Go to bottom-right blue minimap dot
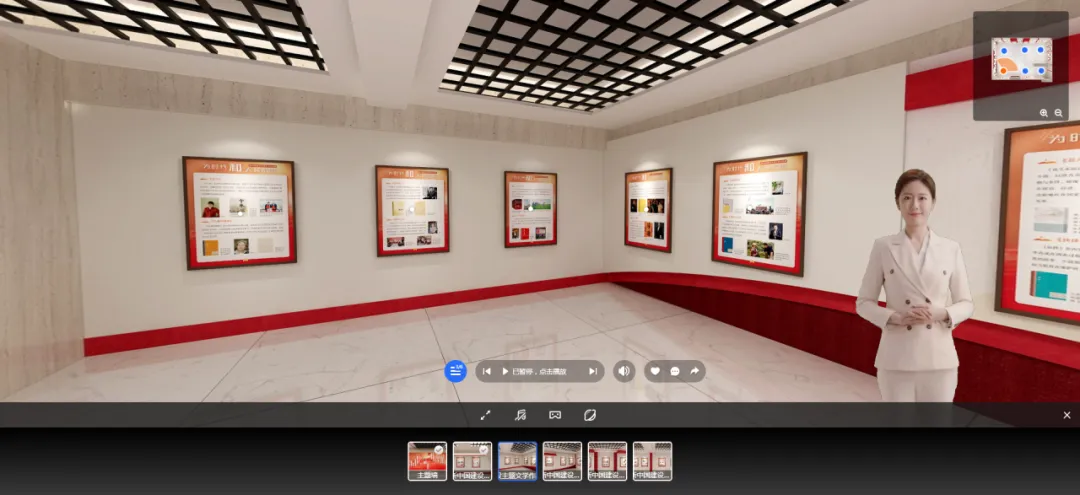 tap(1041, 70)
